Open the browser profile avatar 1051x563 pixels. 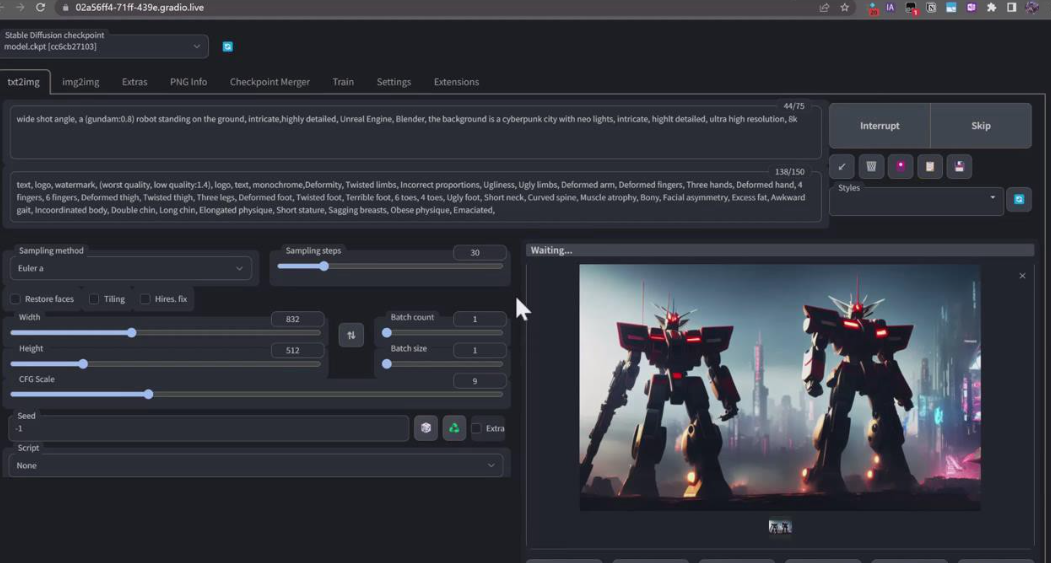[1032, 7]
